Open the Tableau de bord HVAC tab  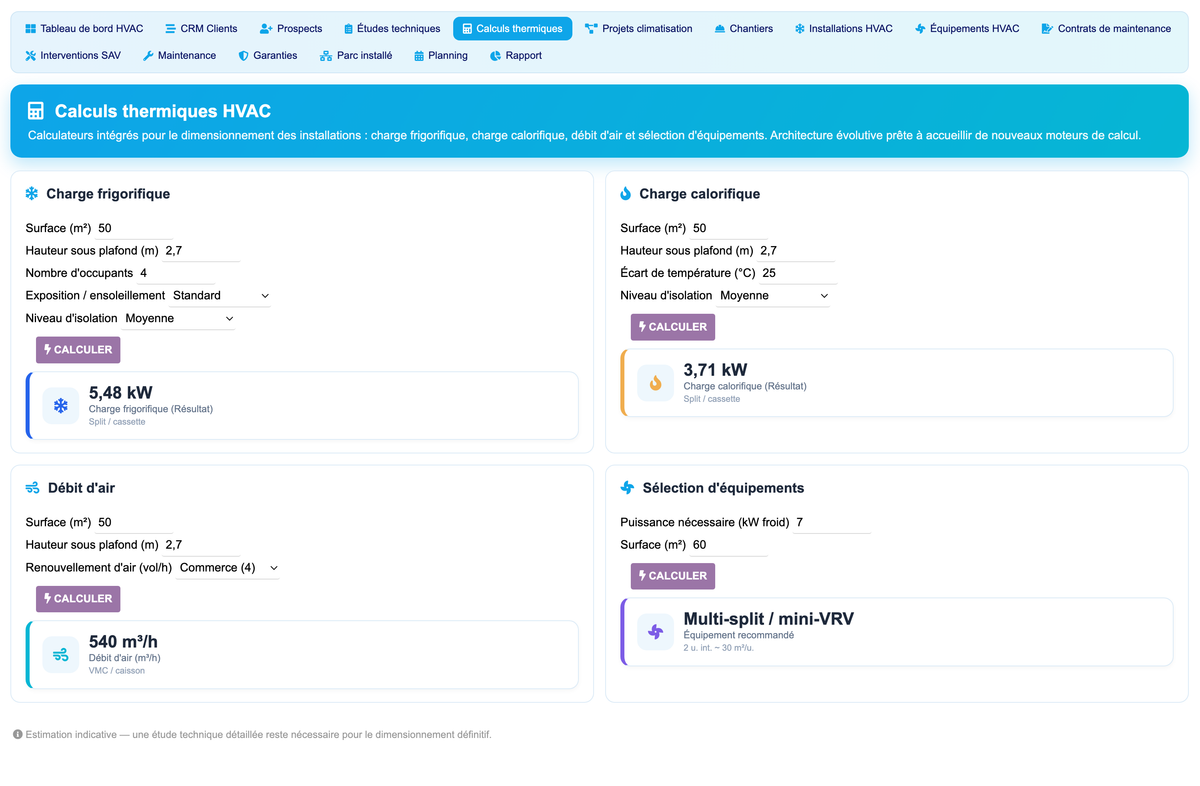coord(84,29)
